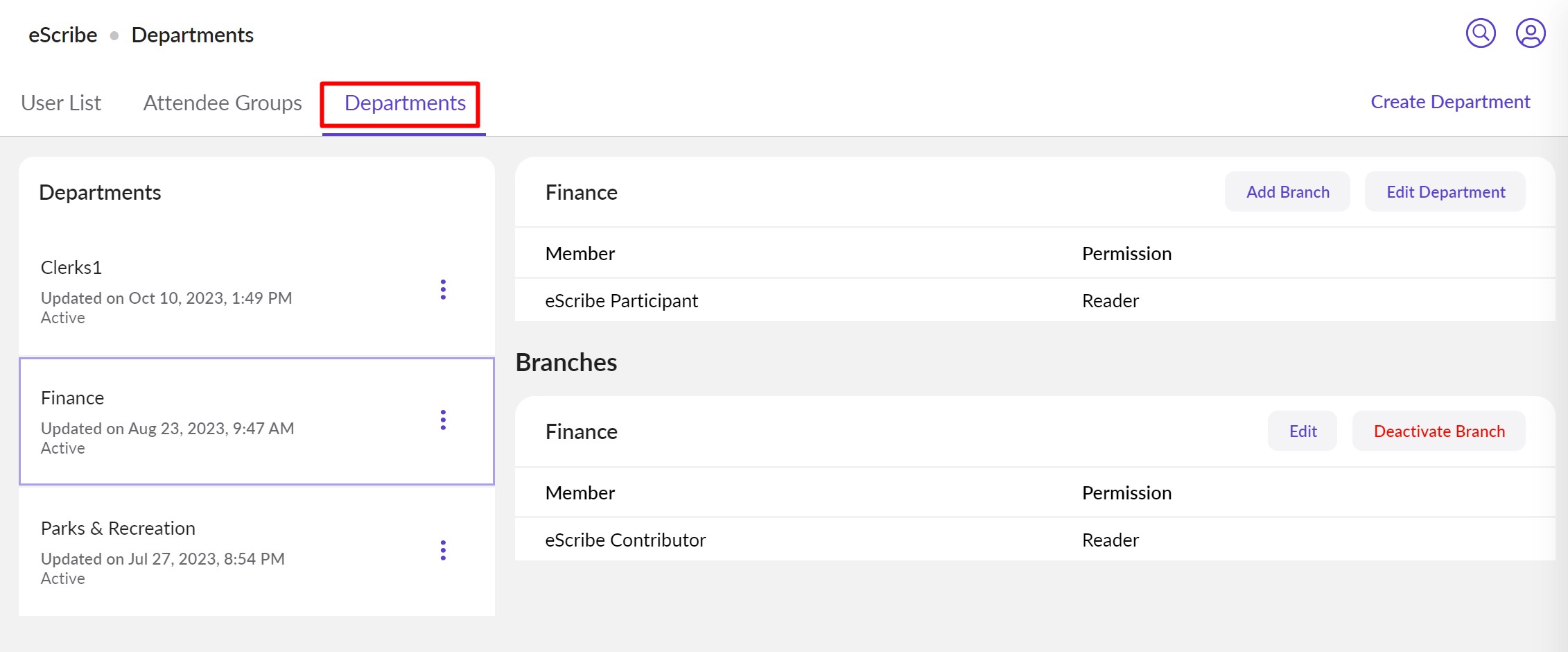Click the eScribe Contributor member row
Image resolution: width=1568 pixels, height=652 pixels.
[625, 540]
